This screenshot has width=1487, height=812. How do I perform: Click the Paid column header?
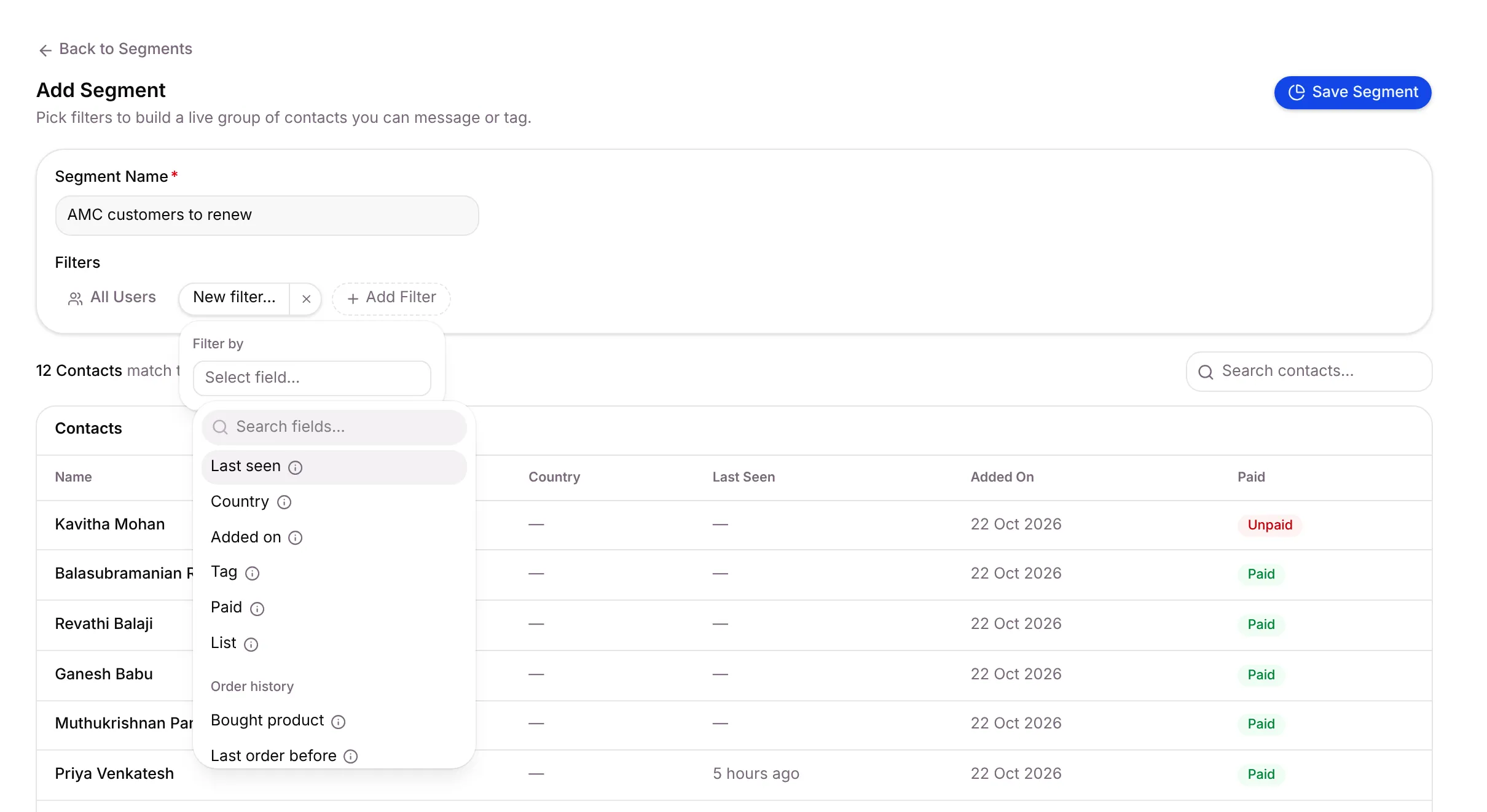tap(1251, 477)
